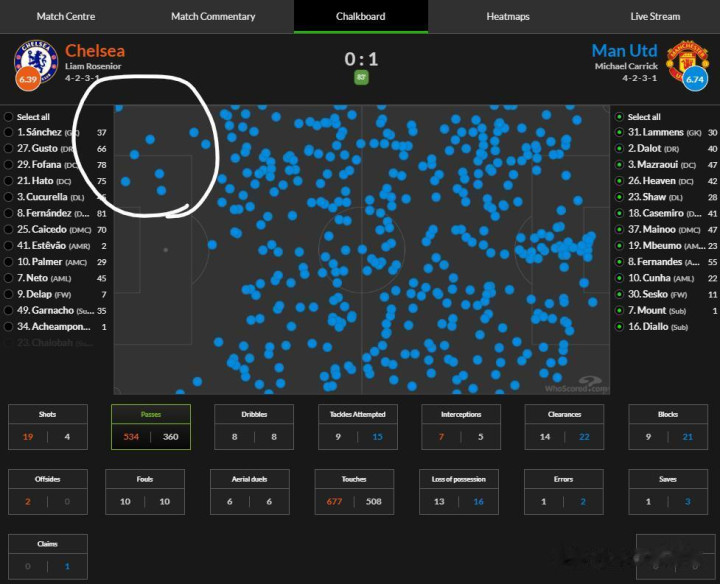Click player name 23. Shaw
Image resolution: width=720 pixels, height=584 pixels.
647,197
